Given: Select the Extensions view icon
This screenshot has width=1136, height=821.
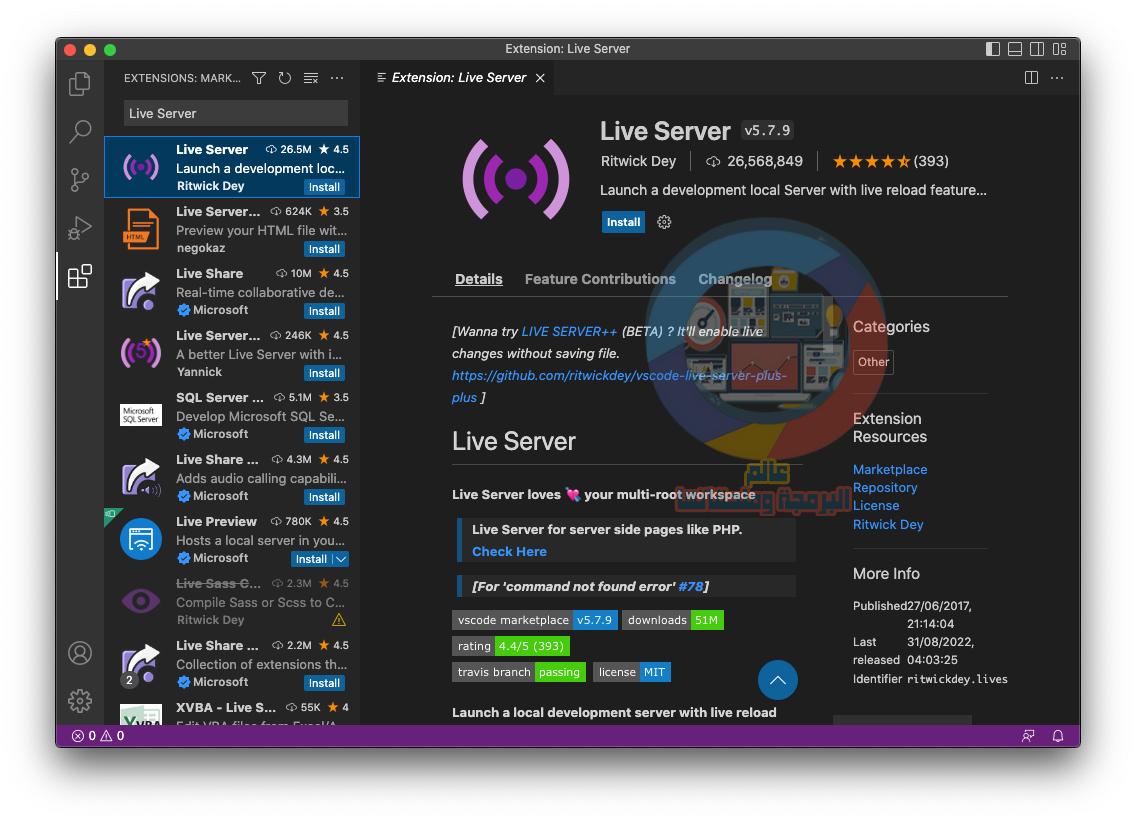Looking at the screenshot, I should tap(80, 276).
